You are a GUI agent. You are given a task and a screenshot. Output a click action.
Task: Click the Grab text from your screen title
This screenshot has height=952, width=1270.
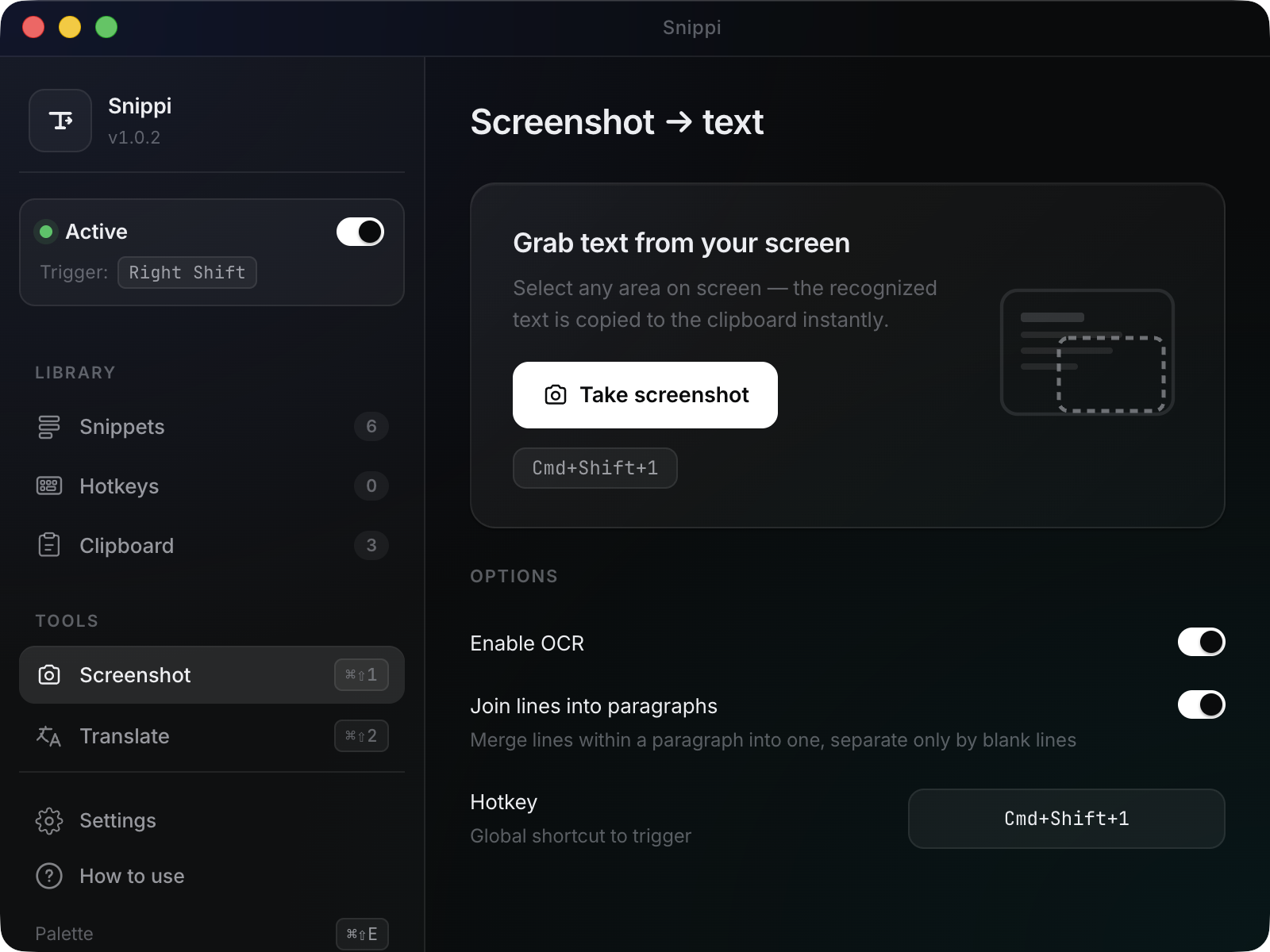(681, 243)
